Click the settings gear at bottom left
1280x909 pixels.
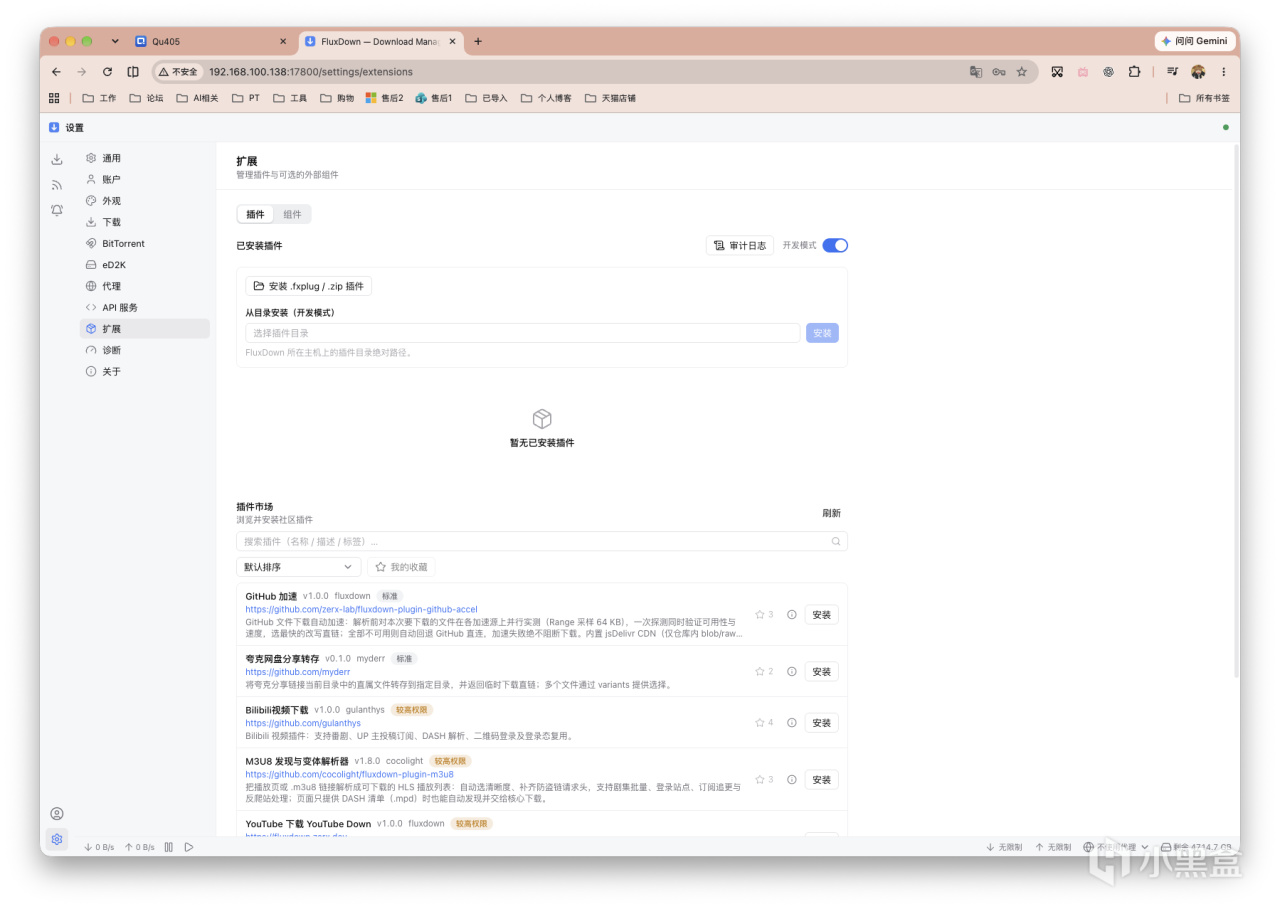[57, 839]
